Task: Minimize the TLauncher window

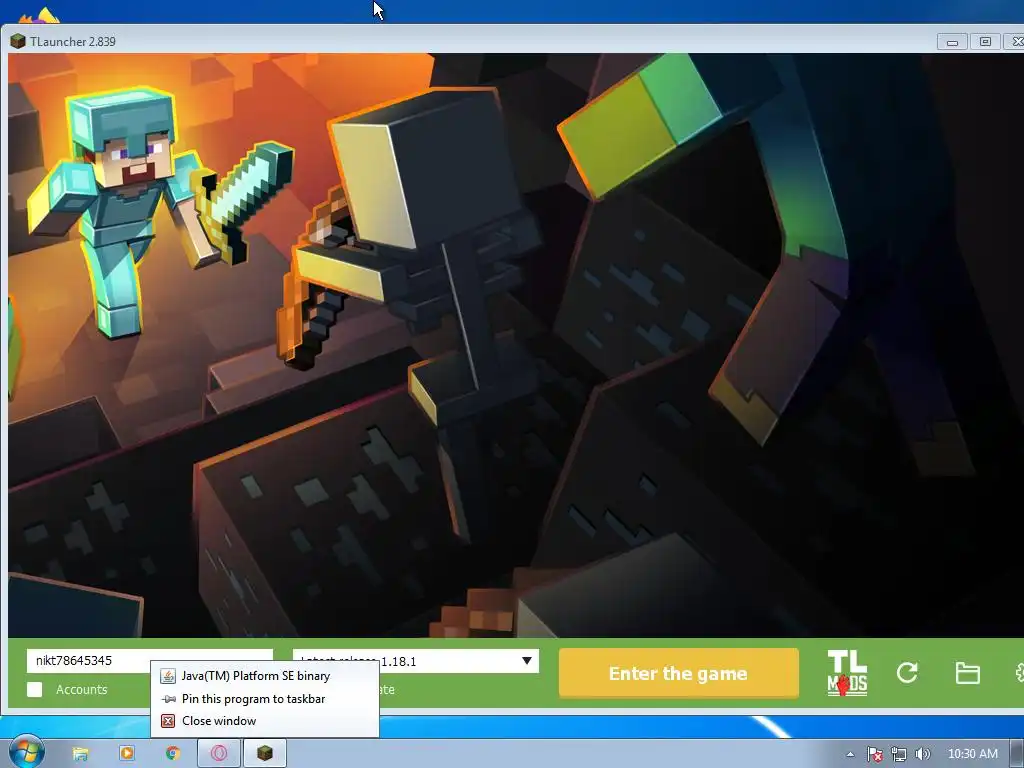Action: coord(952,42)
